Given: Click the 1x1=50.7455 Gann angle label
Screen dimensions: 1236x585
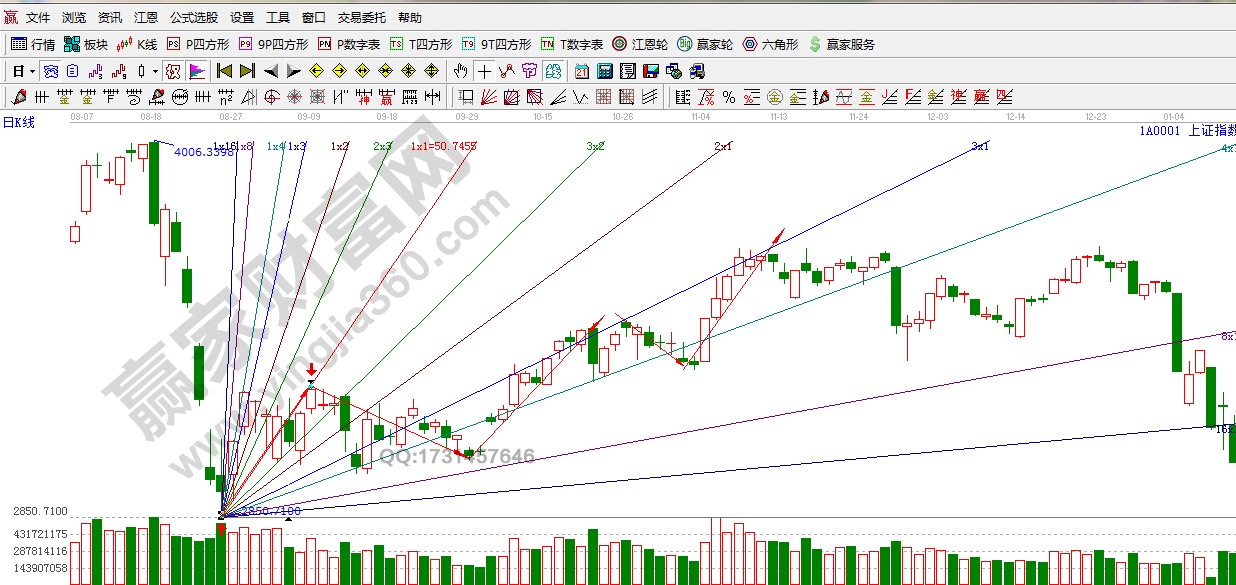Looking at the screenshot, I should click(443, 146).
